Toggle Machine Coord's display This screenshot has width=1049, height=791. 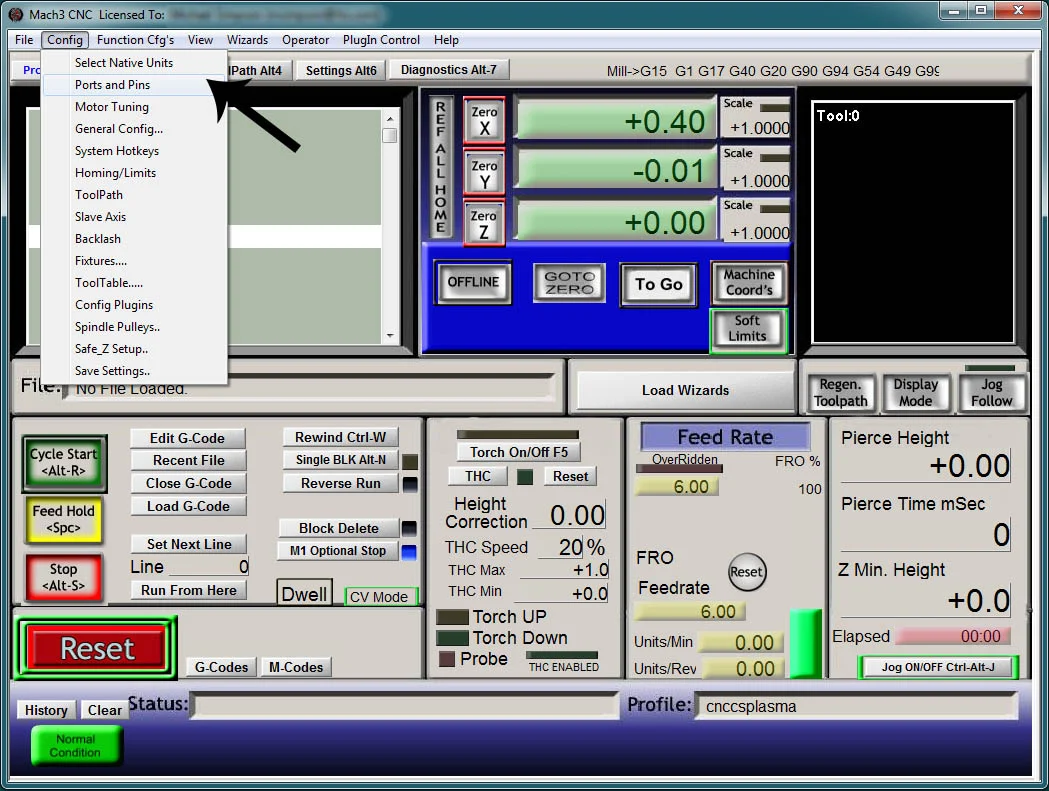click(x=749, y=282)
